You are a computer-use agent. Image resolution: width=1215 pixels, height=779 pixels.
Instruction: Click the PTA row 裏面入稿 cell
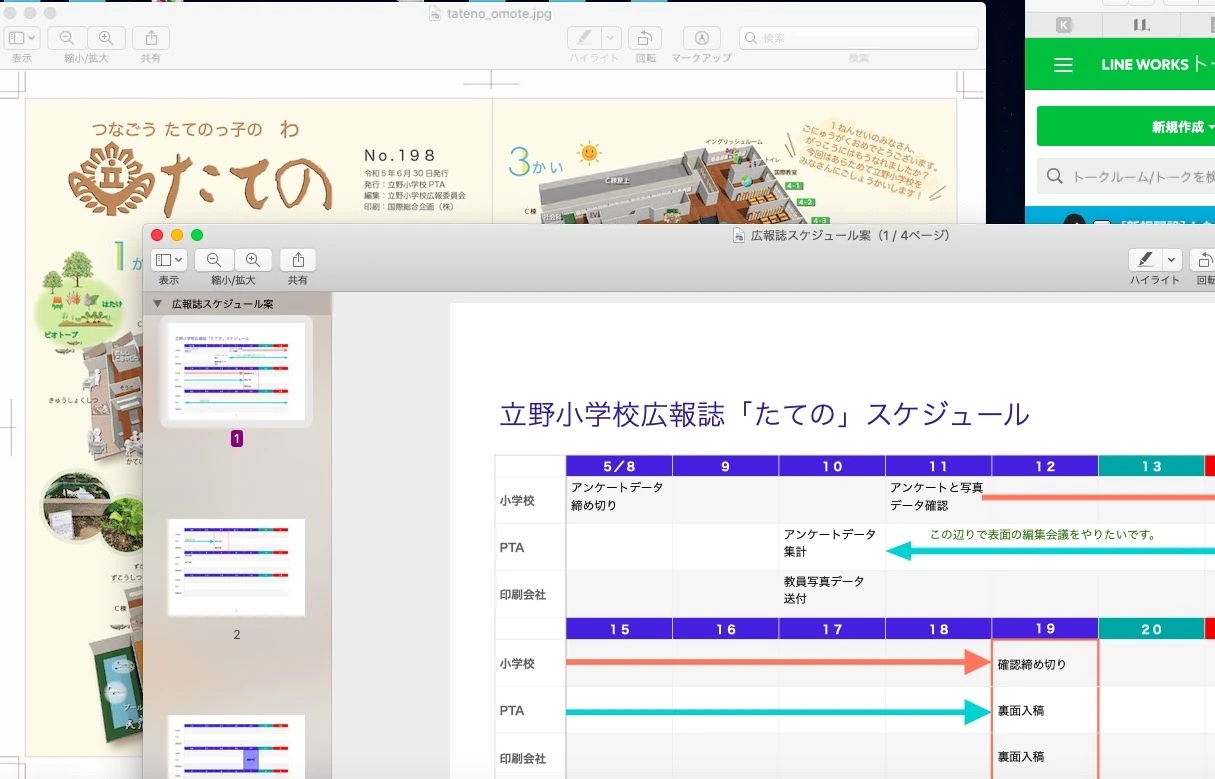[1045, 711]
